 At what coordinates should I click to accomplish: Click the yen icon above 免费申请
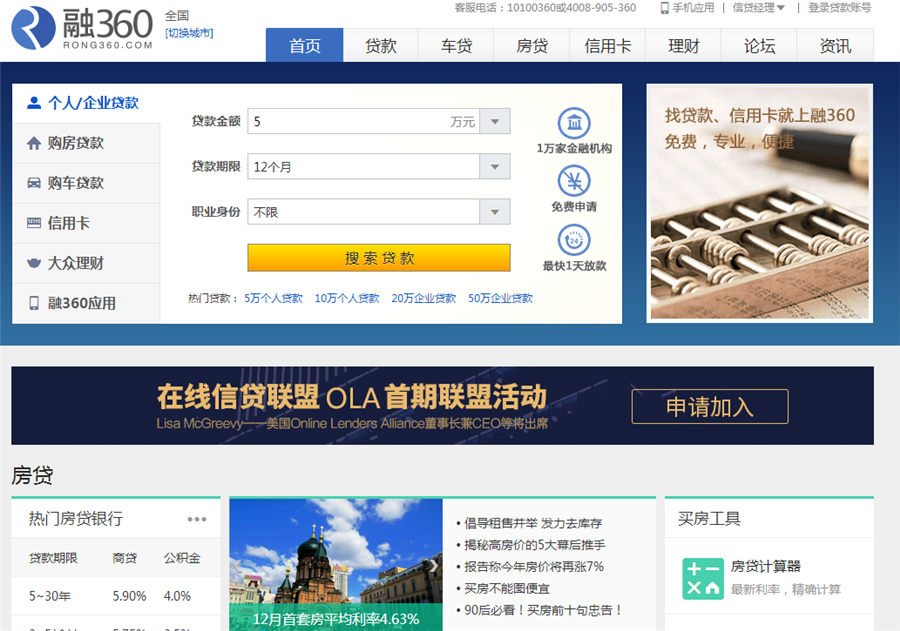(x=574, y=182)
